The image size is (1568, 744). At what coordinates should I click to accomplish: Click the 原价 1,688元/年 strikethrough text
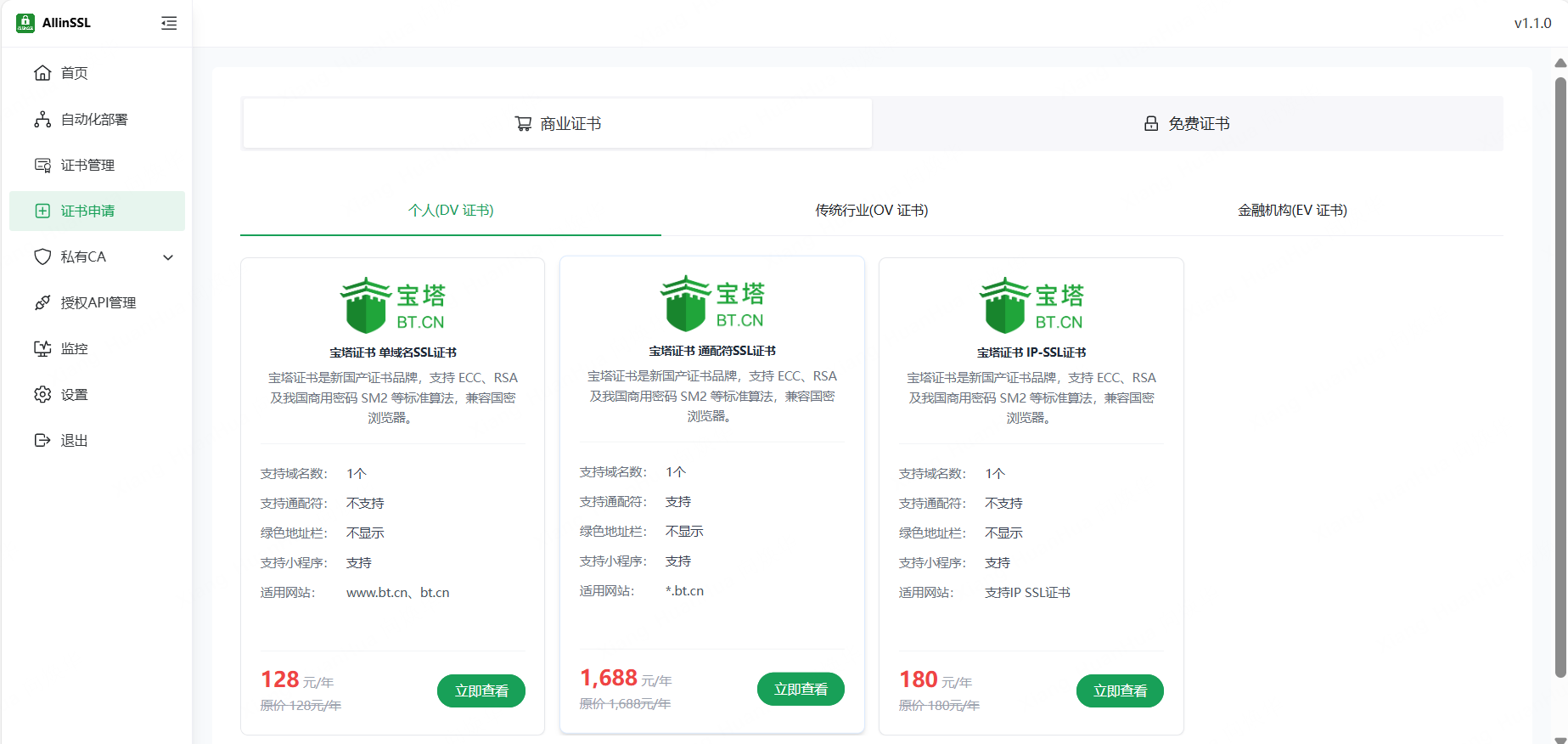click(x=625, y=704)
